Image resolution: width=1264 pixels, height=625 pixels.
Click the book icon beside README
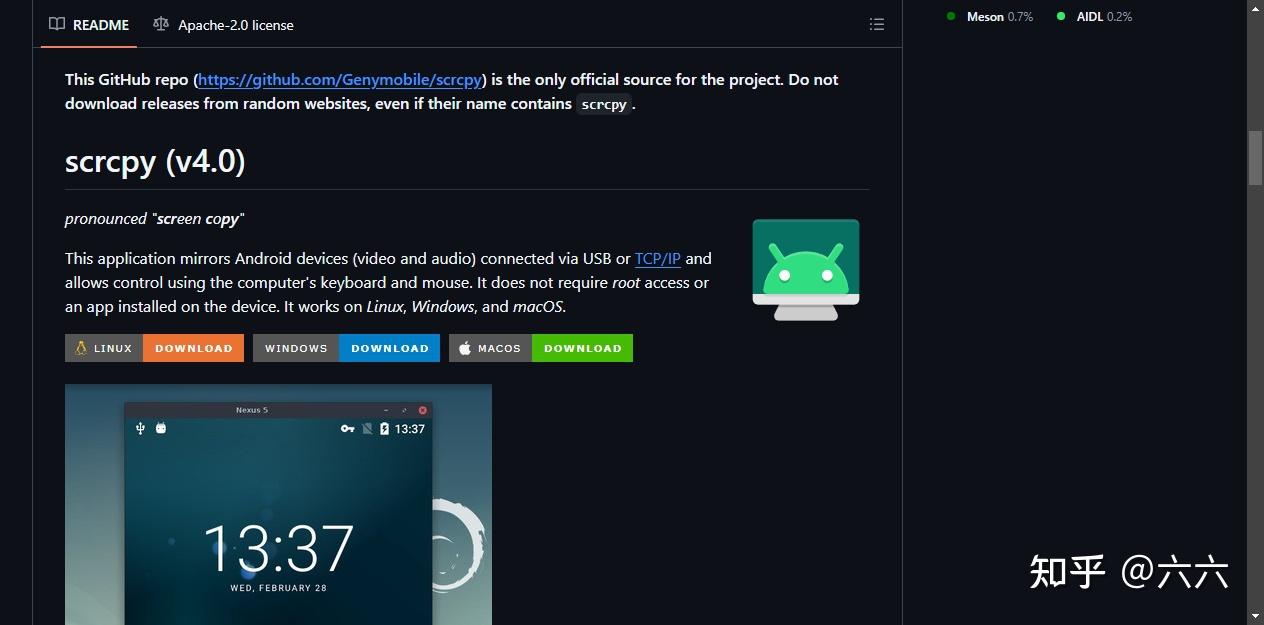[x=57, y=24]
